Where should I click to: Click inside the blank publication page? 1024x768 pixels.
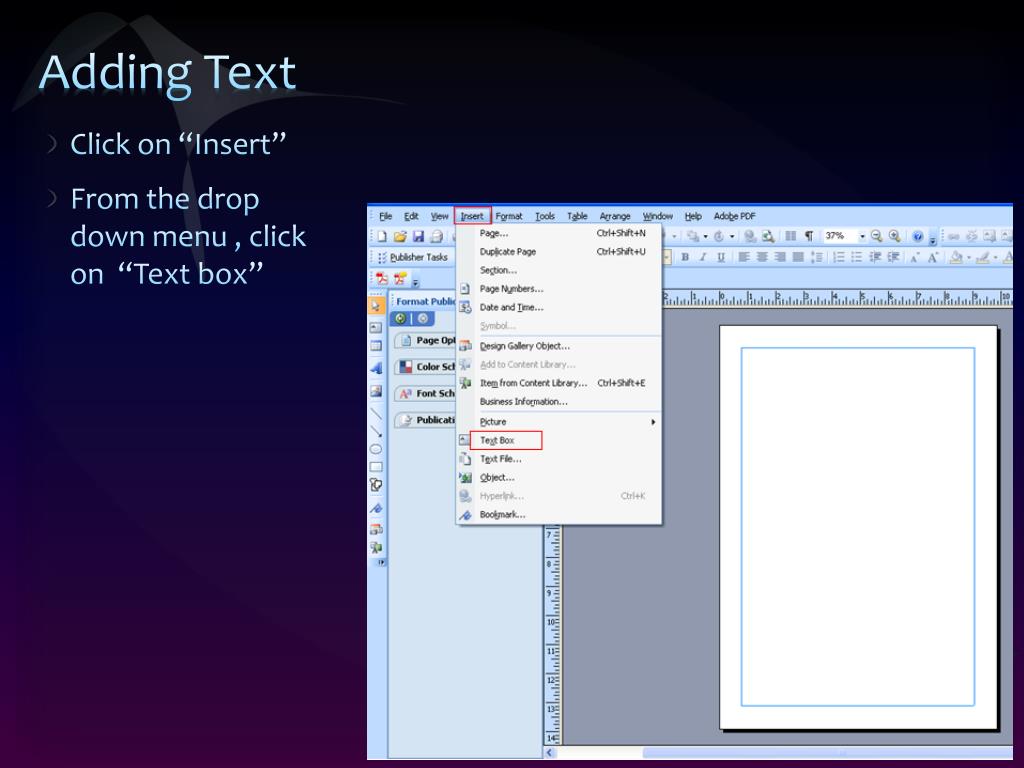pos(858,526)
